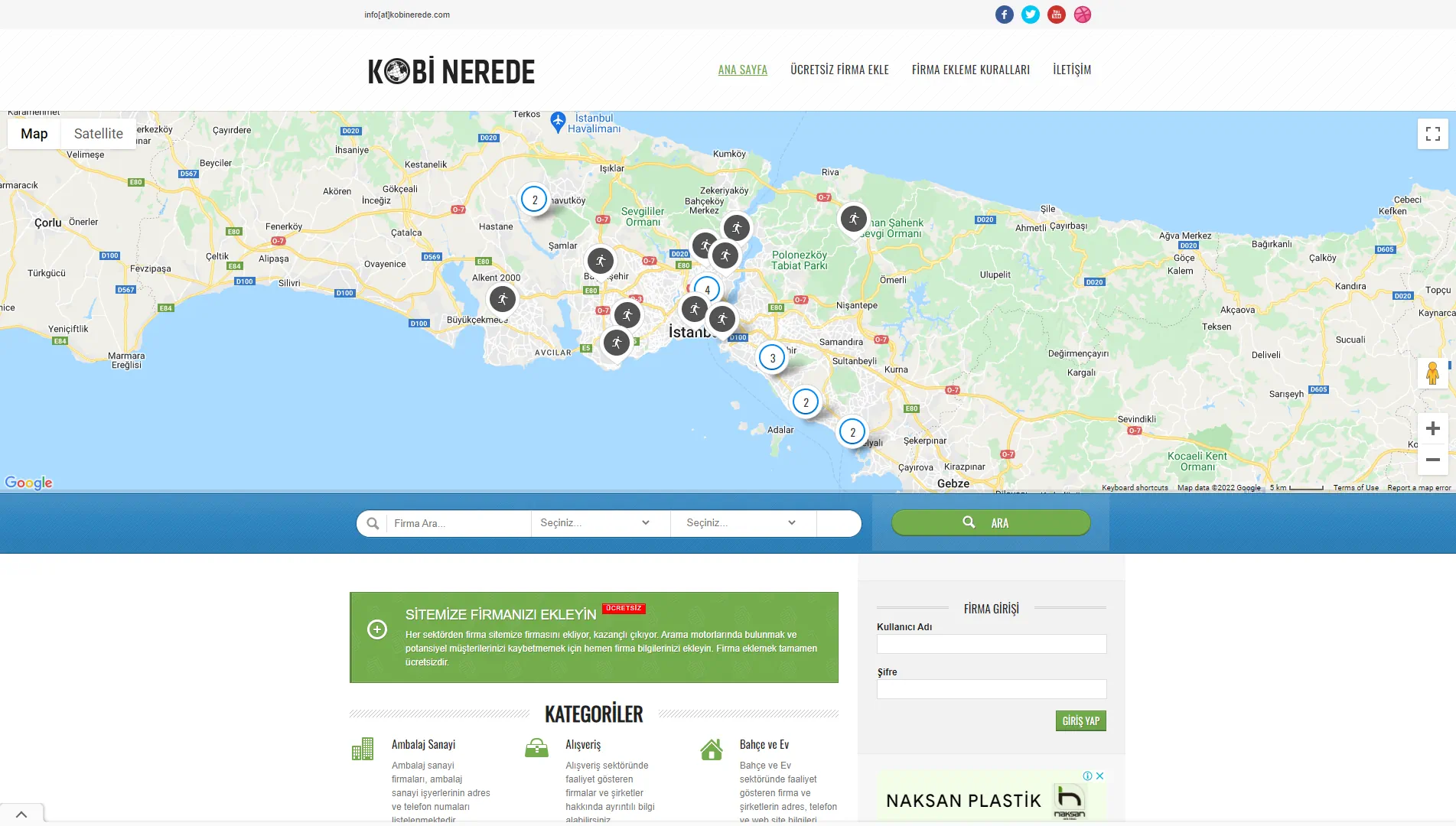Click the Ambalaj Sanayi category icon
This screenshot has height=826, width=1456.
(363, 749)
